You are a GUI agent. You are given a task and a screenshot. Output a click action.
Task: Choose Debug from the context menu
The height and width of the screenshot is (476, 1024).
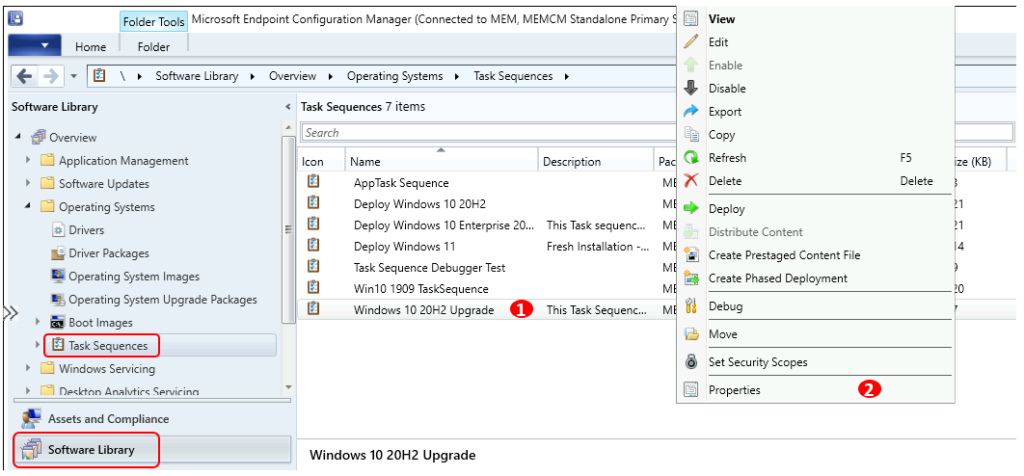pos(725,306)
